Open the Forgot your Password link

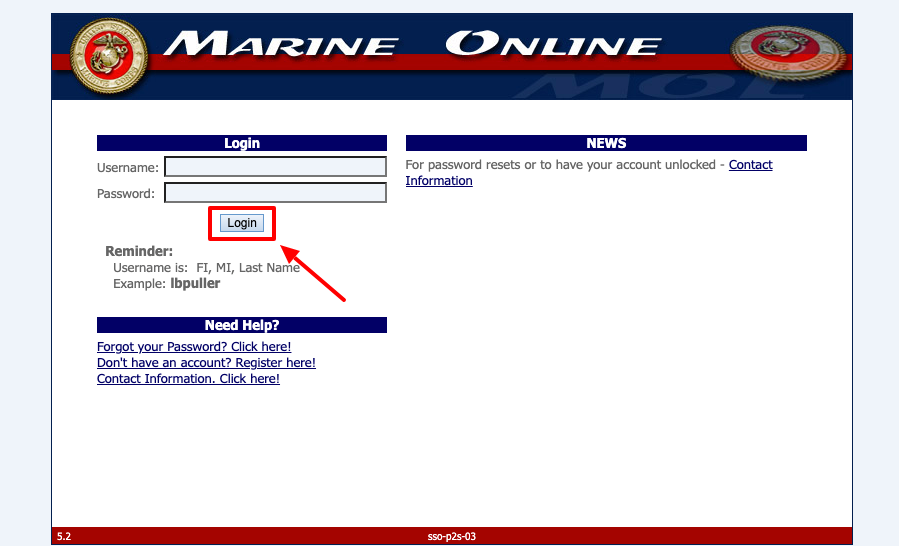[194, 347]
